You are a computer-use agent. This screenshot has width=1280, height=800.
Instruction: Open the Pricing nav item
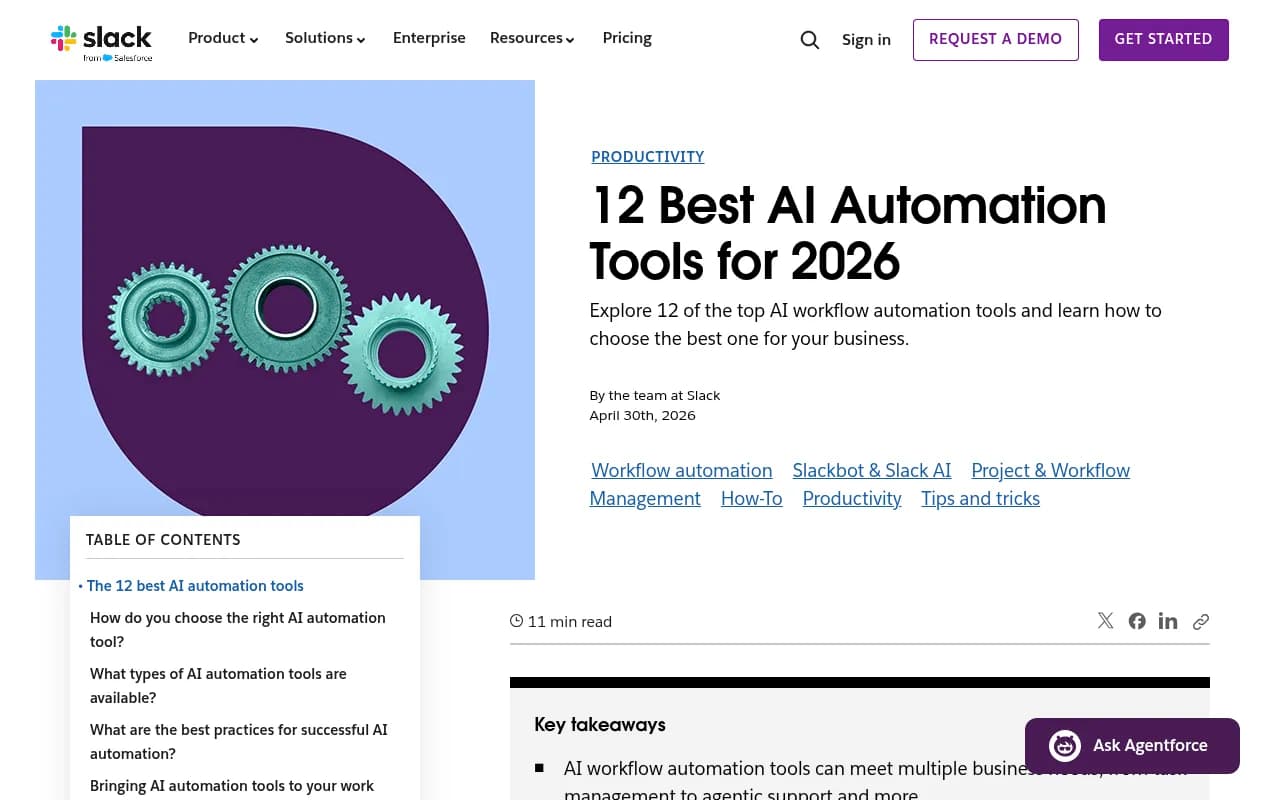pos(627,38)
